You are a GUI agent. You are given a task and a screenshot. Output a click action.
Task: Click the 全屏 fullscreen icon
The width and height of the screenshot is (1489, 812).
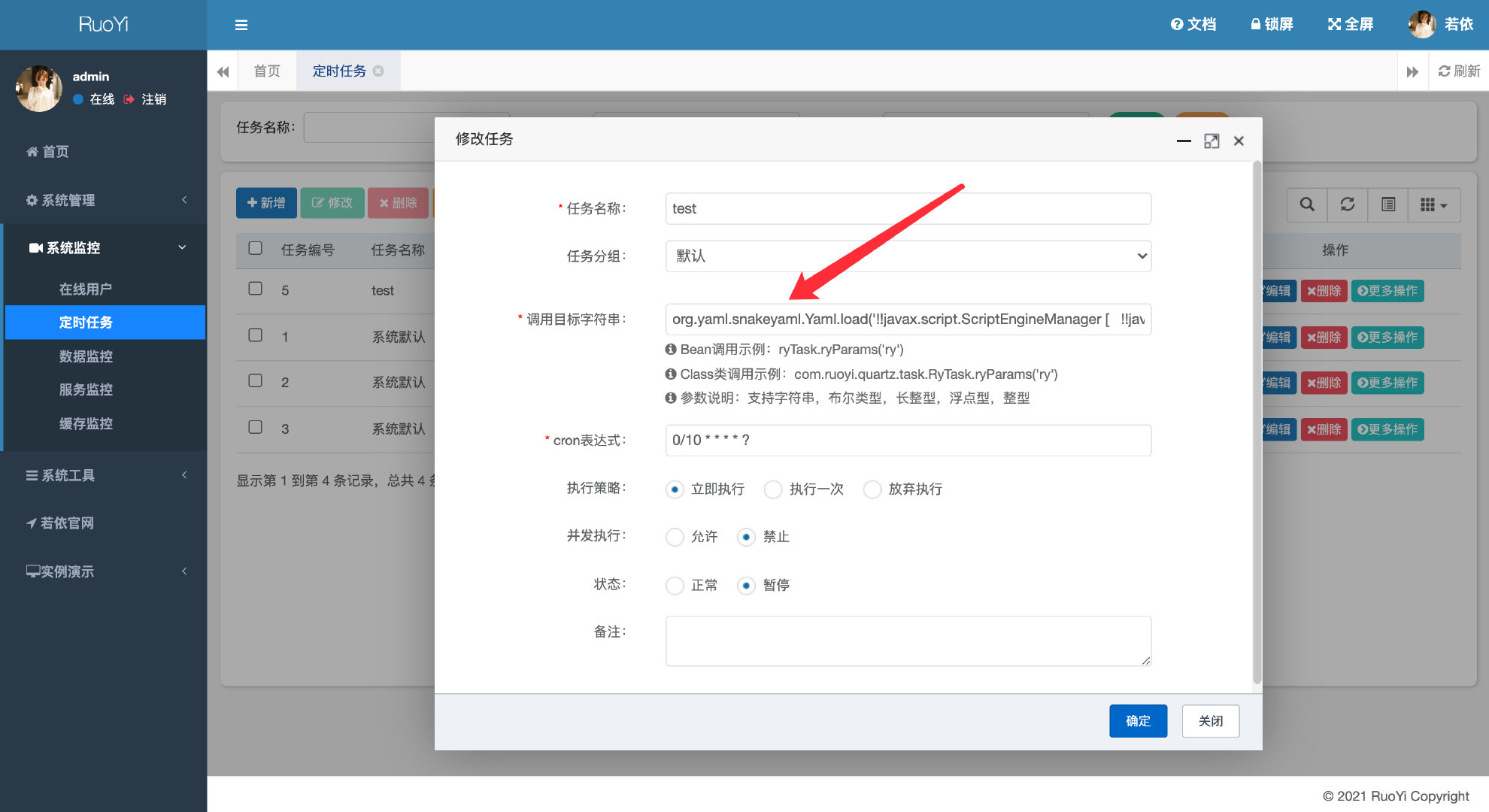1361,25
